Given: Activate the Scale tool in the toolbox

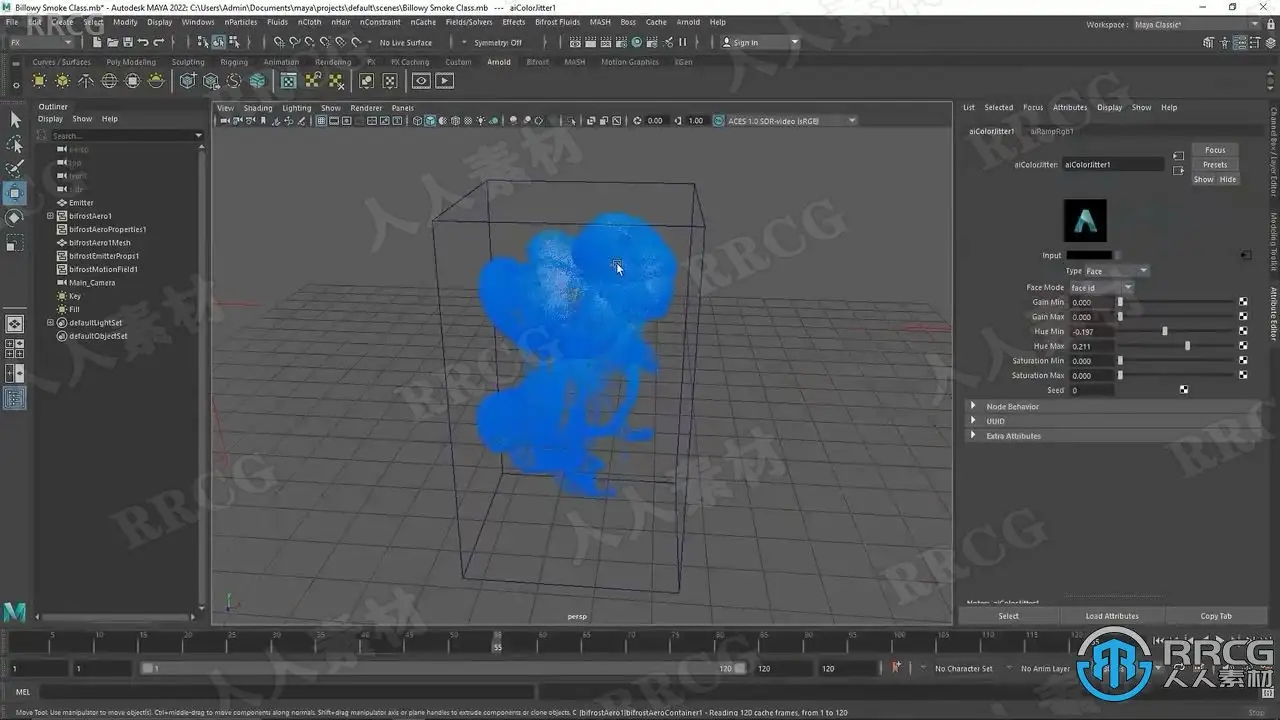Looking at the screenshot, I should 15,242.
